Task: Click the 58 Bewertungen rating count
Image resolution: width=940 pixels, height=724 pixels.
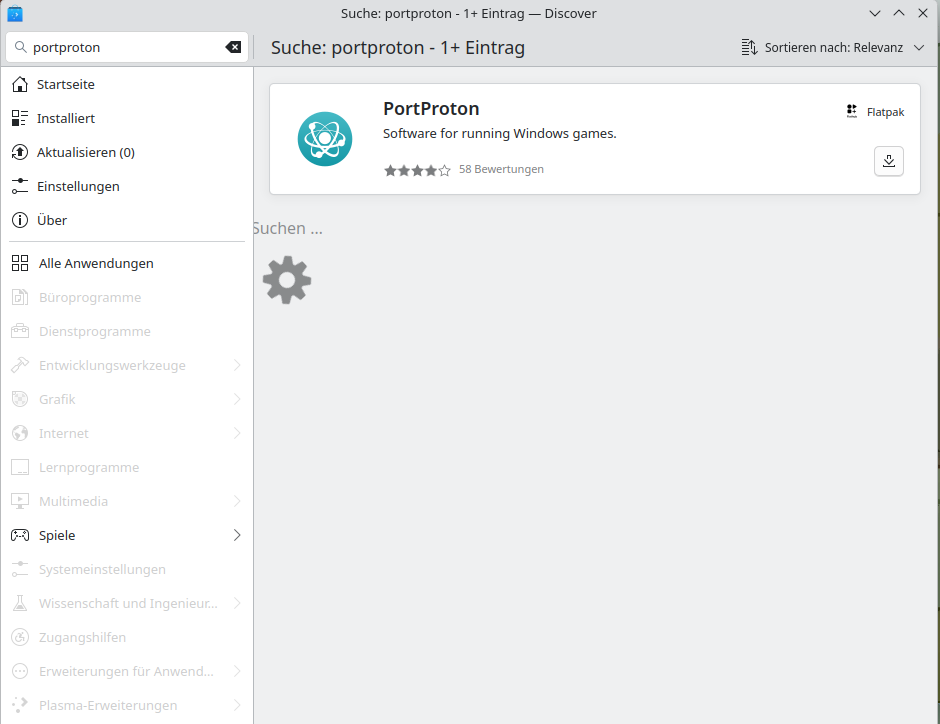Action: point(501,170)
